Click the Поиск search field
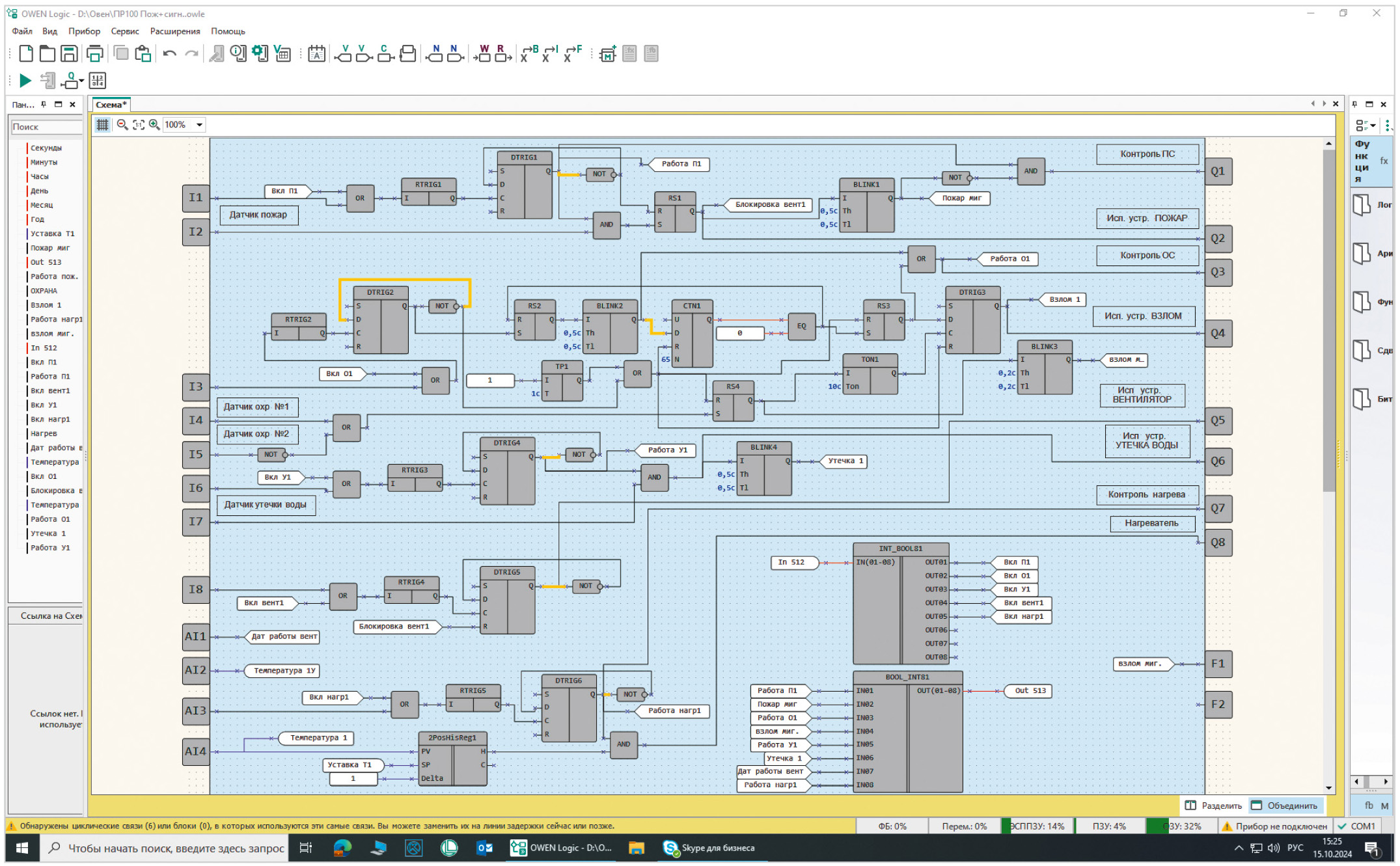 pyautogui.click(x=46, y=127)
